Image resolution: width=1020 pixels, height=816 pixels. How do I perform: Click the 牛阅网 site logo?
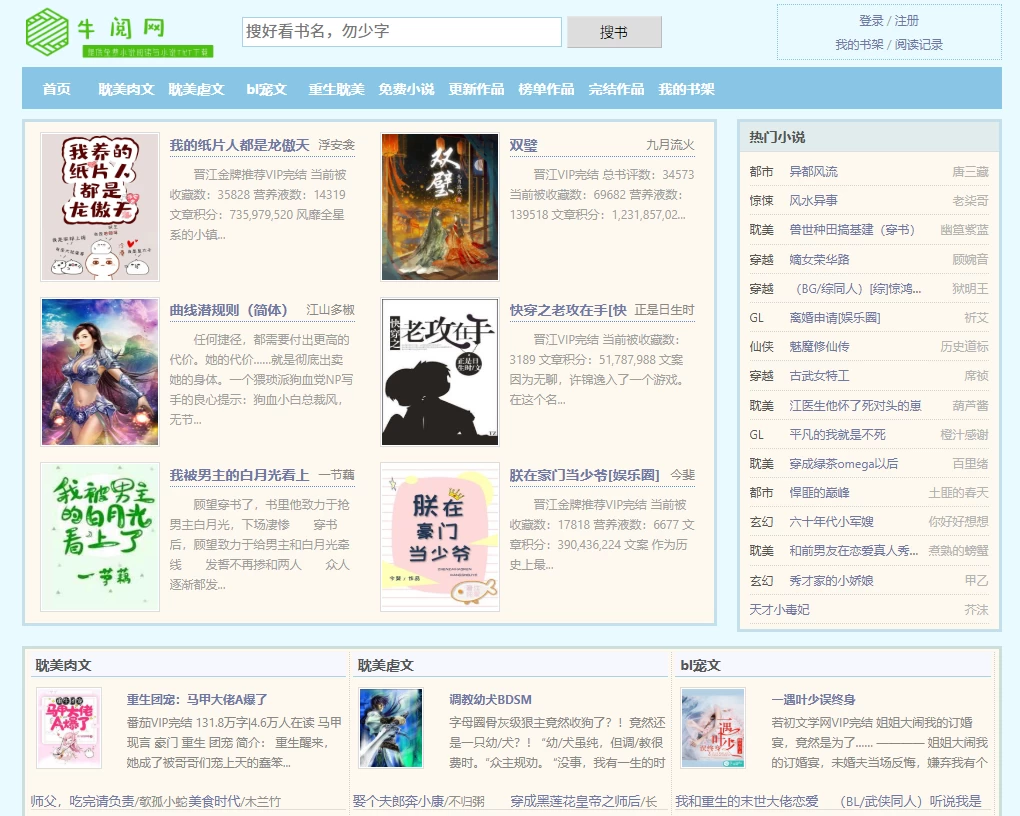pyautogui.click(x=118, y=32)
